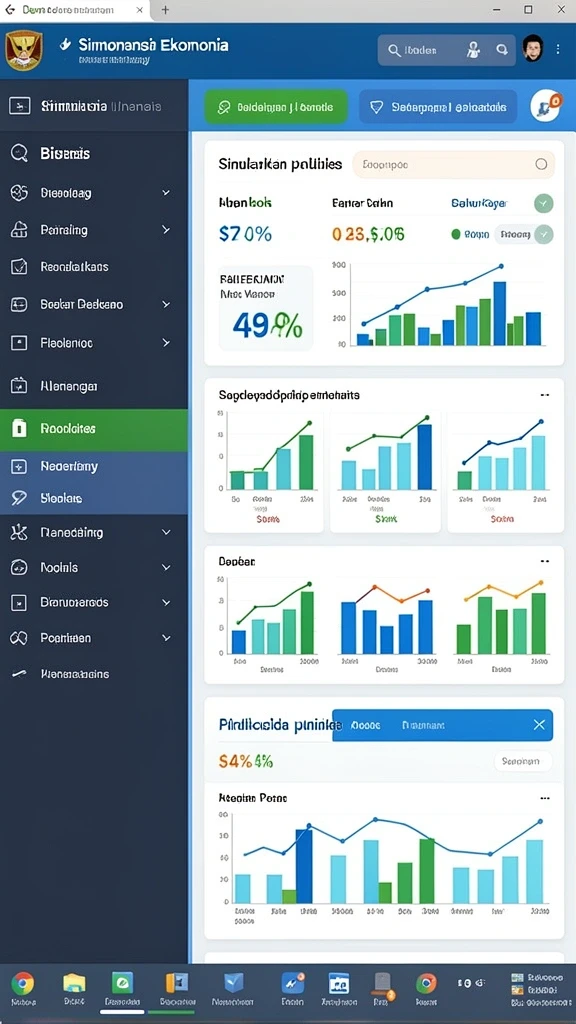
Task: Toggle the lower green checkmark switch on the pill
Action: (543, 234)
